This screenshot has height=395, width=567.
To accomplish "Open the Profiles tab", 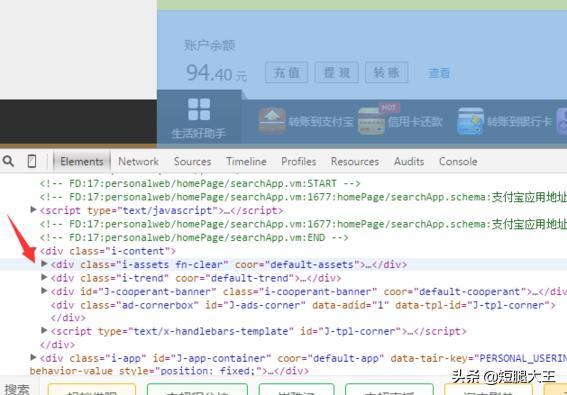I will pos(299,161).
